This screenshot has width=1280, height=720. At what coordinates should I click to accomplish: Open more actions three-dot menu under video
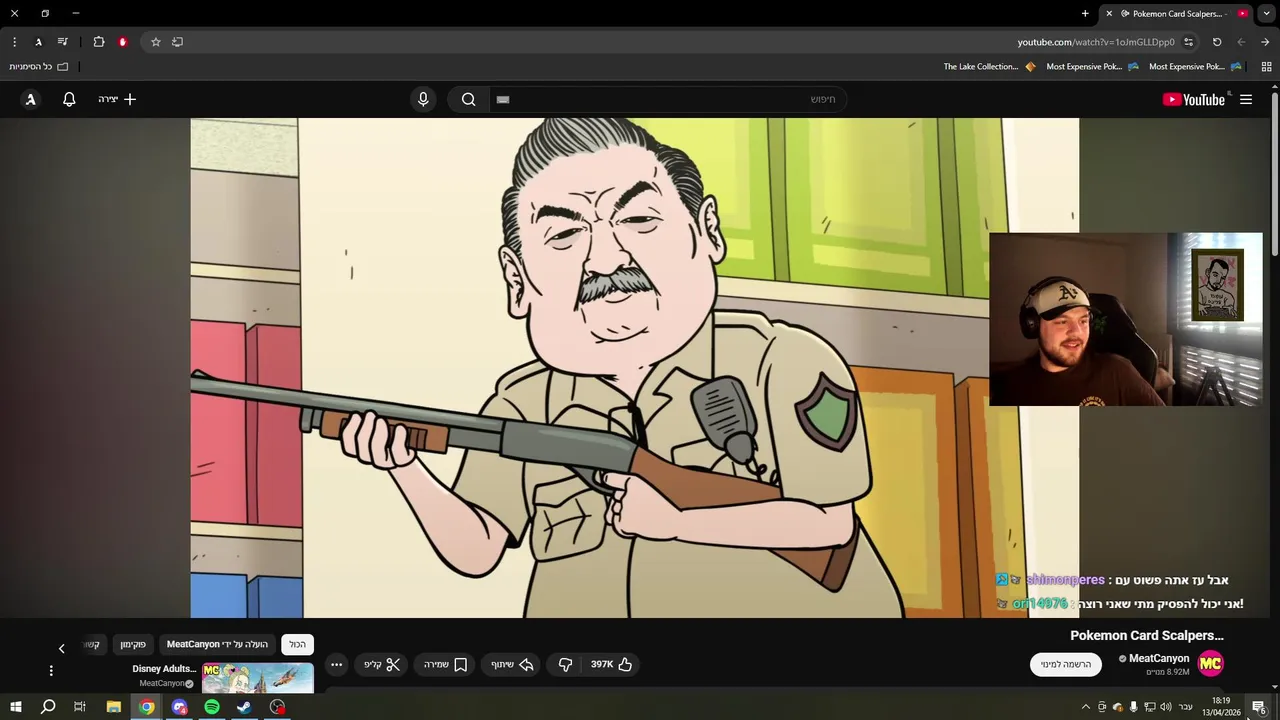point(336,664)
